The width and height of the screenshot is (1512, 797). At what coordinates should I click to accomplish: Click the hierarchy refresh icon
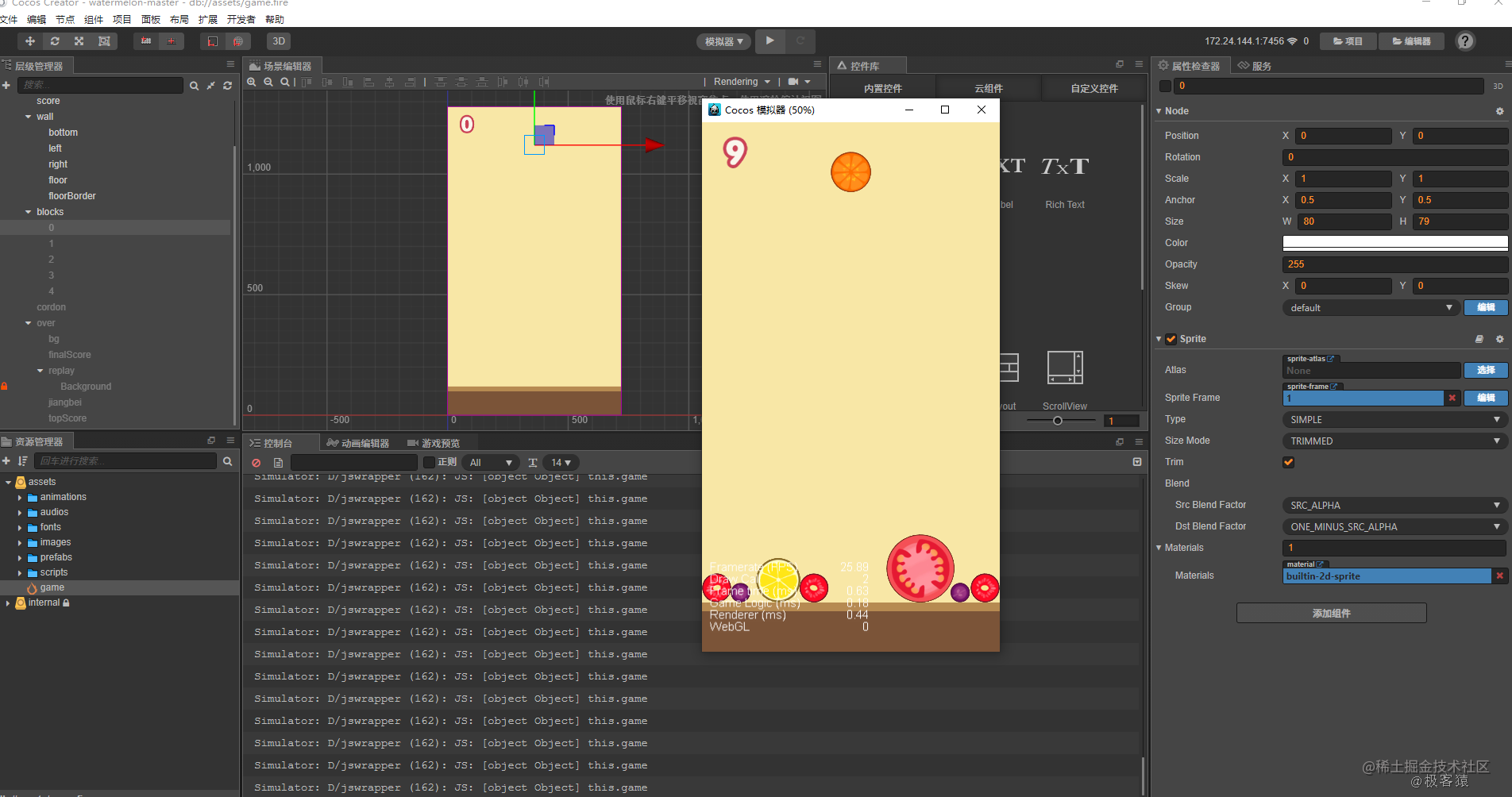coord(228,86)
